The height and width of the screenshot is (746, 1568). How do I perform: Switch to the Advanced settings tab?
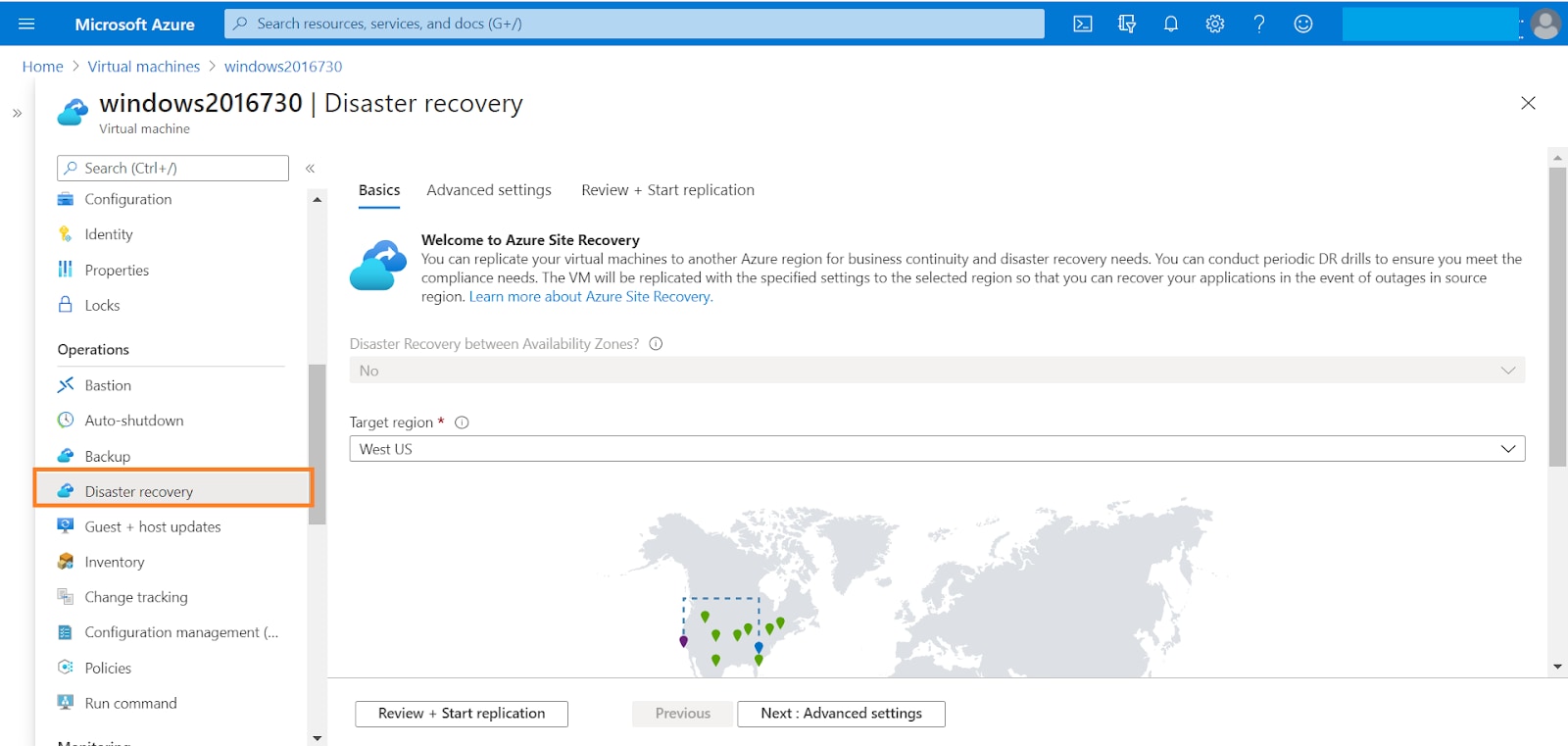point(488,190)
